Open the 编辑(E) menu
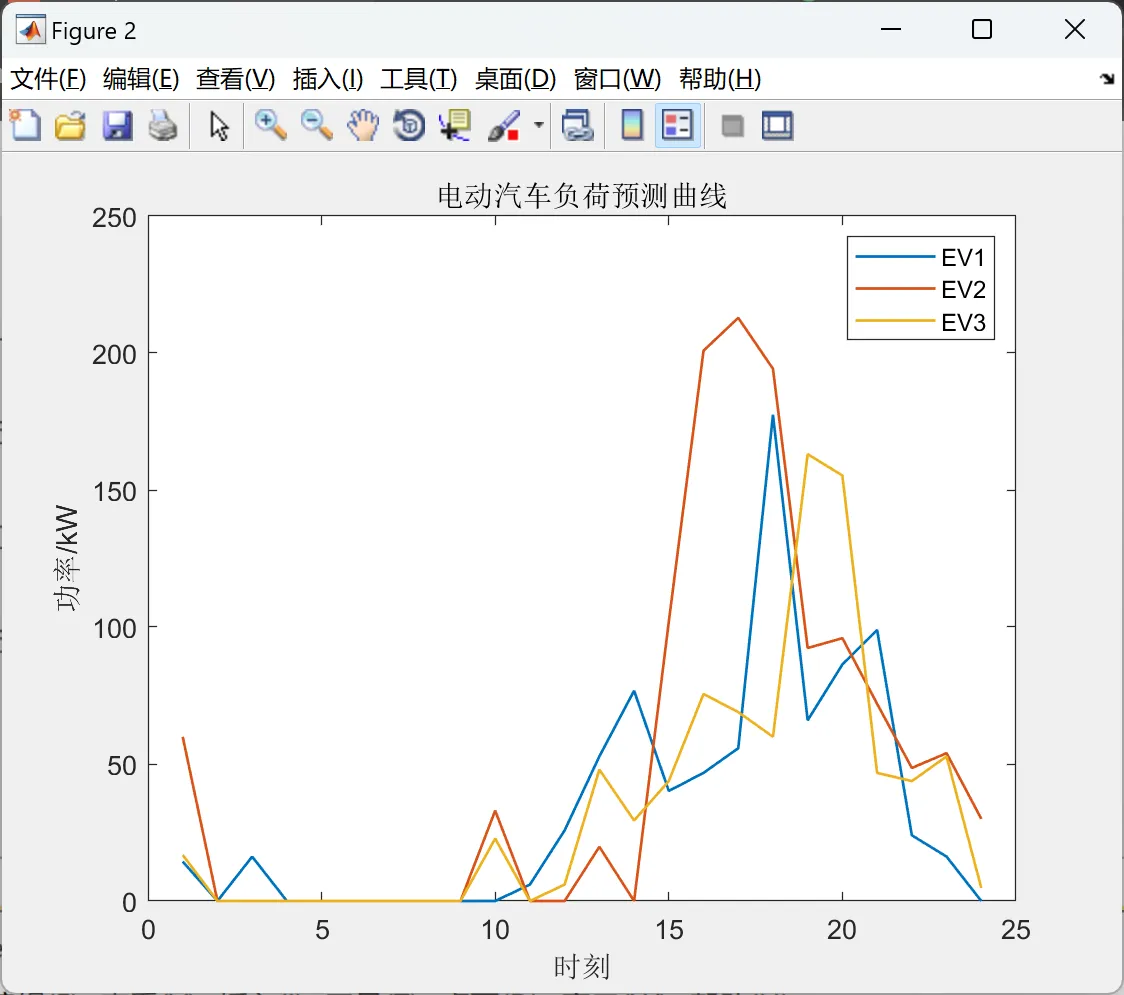Screen dimensions: 1124x995 pos(140,79)
